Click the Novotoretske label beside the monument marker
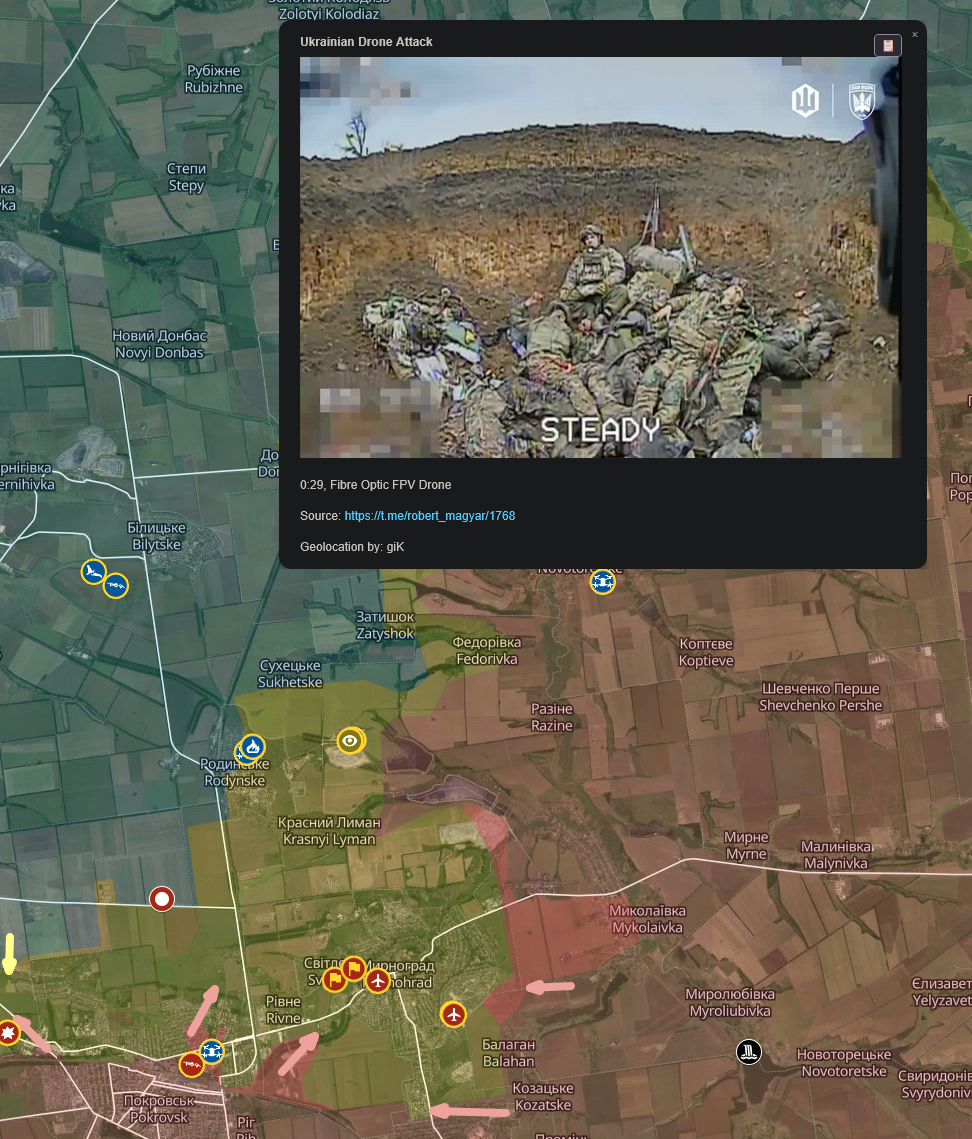Image resolution: width=972 pixels, height=1139 pixels. pyautogui.click(x=843, y=1063)
